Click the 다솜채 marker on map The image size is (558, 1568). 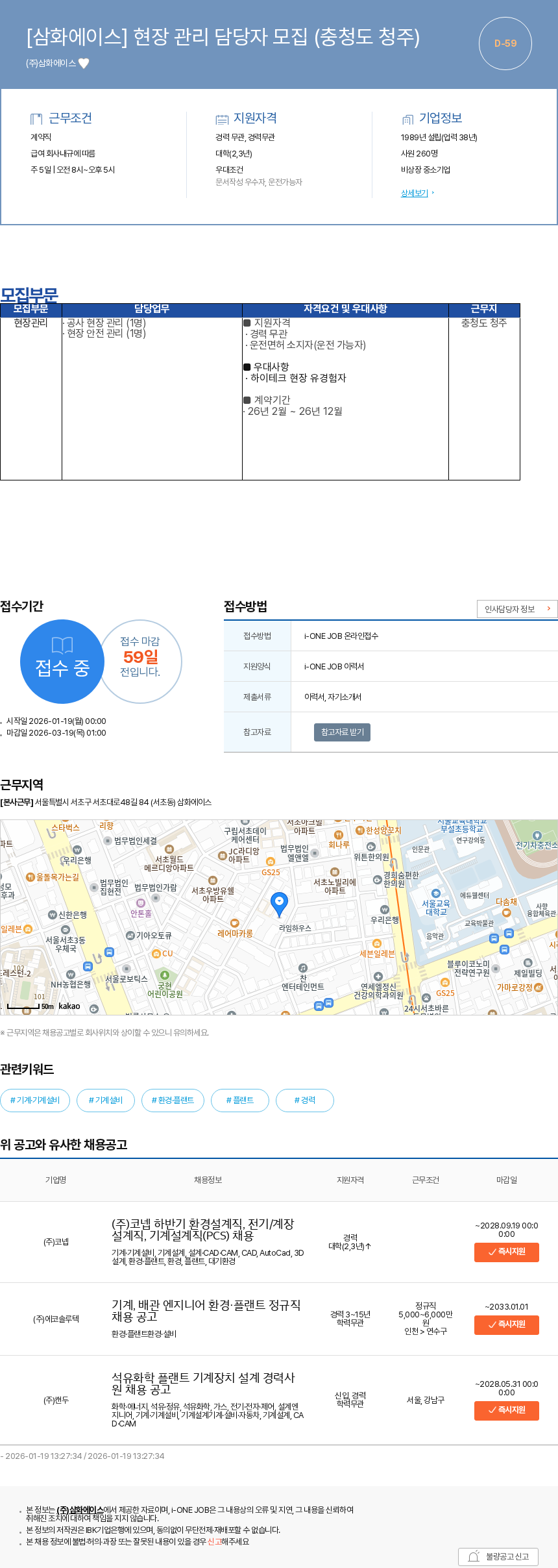tap(507, 913)
